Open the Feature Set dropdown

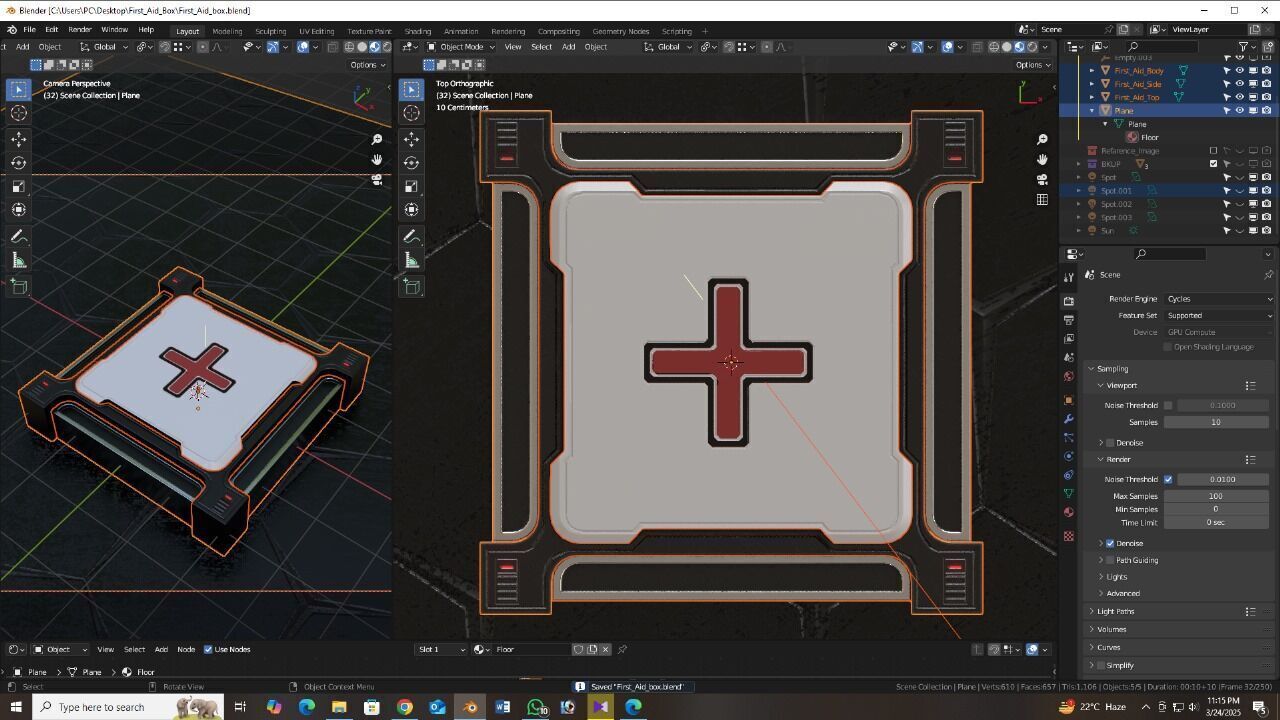click(x=1220, y=315)
